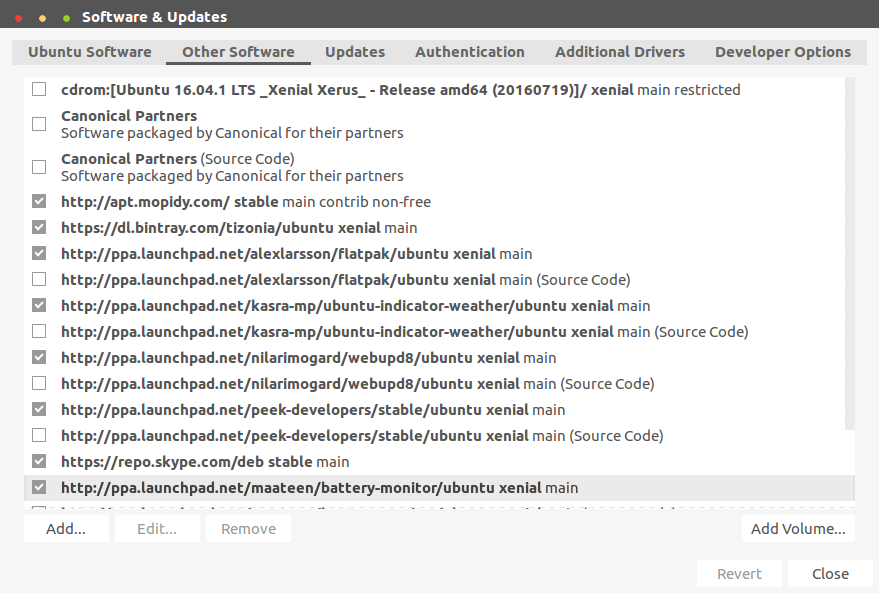Switch to Developer Options tab
Viewport: 879px width, 593px height.
click(x=783, y=52)
